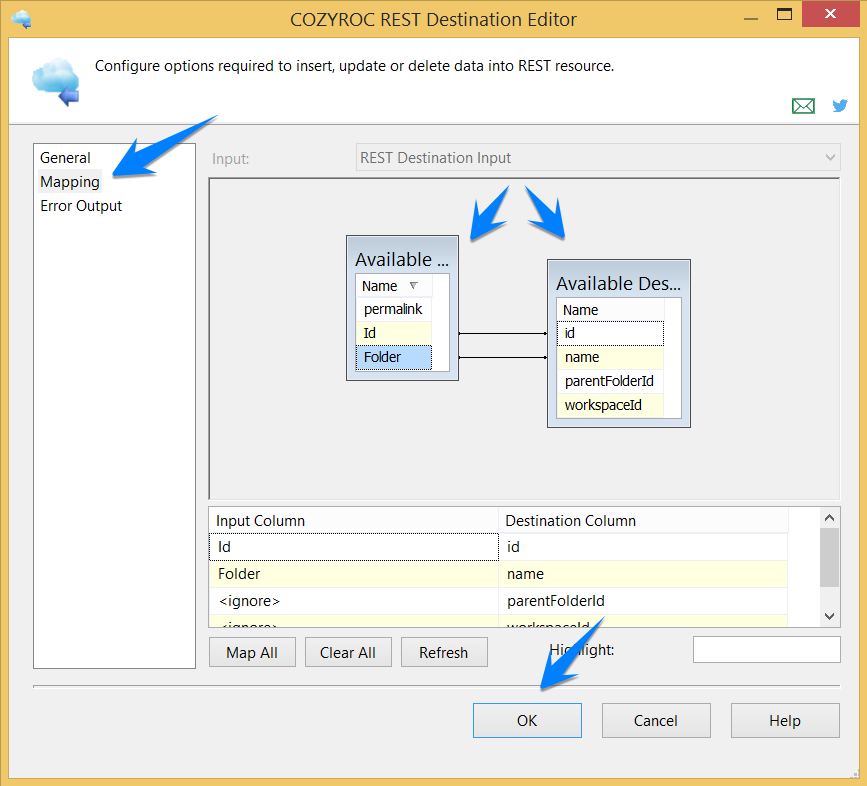Confirm with the OK button
The width and height of the screenshot is (867, 786).
pos(527,720)
